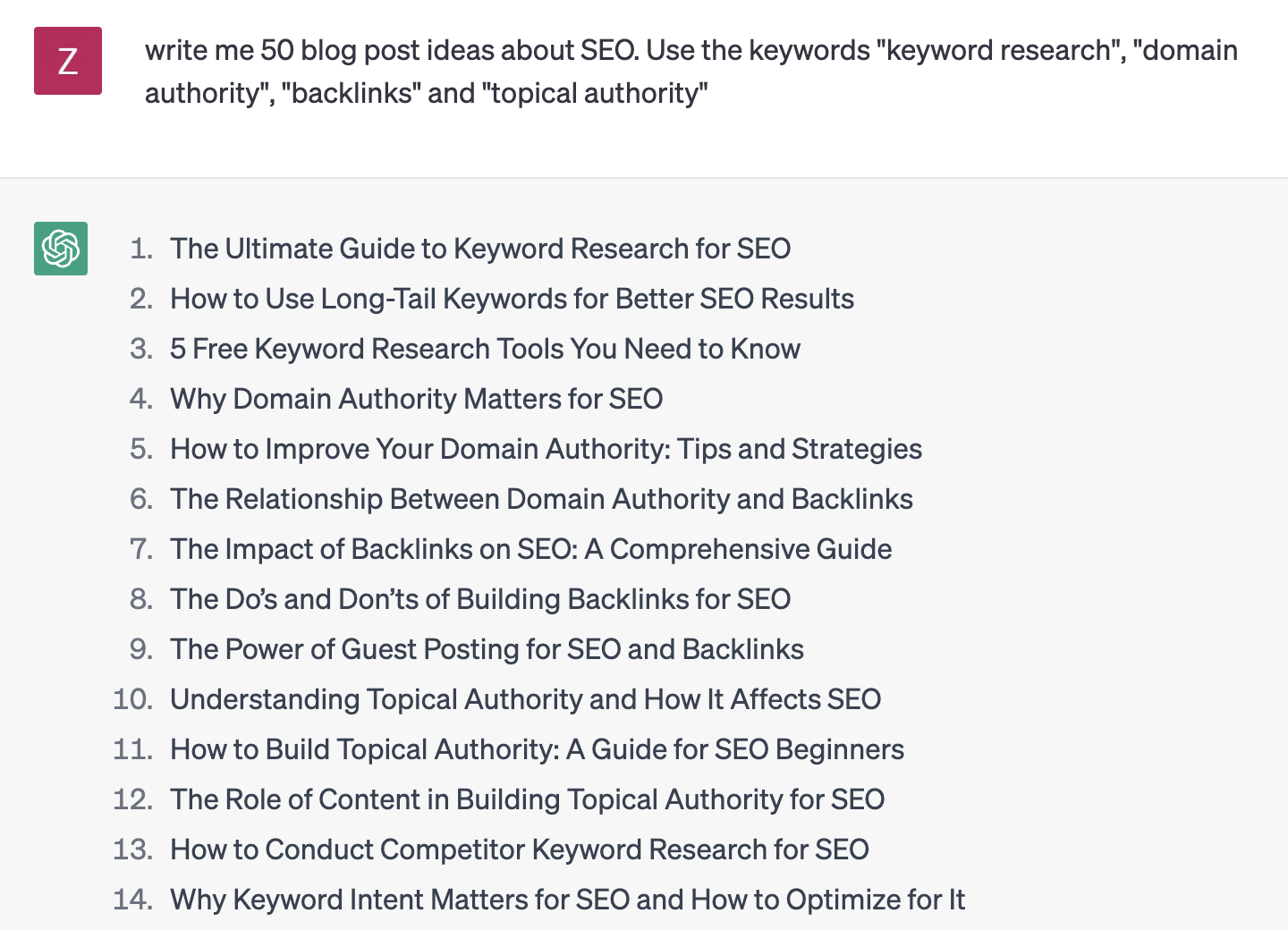Click "How to Improve Your Domain Authority" line
The height and width of the screenshot is (930, 1288).
[x=546, y=449]
